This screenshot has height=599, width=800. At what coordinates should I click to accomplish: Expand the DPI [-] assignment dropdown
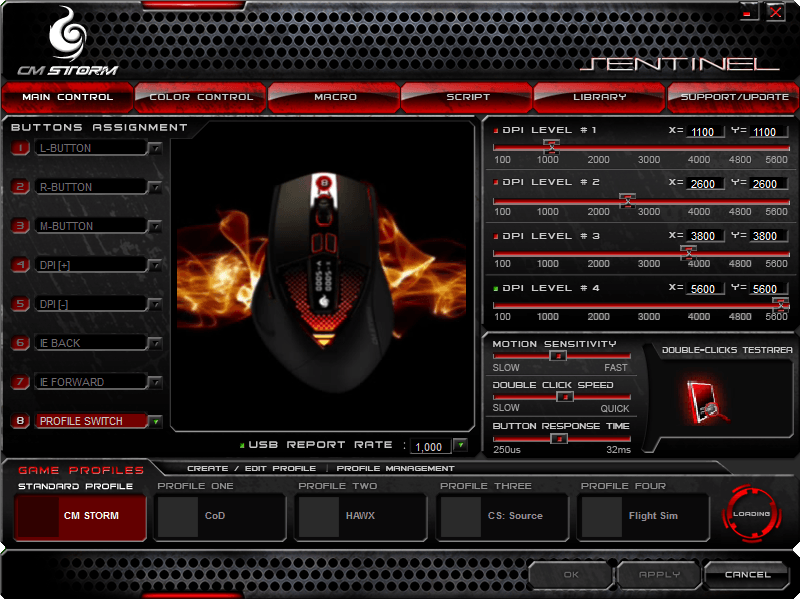pos(155,304)
